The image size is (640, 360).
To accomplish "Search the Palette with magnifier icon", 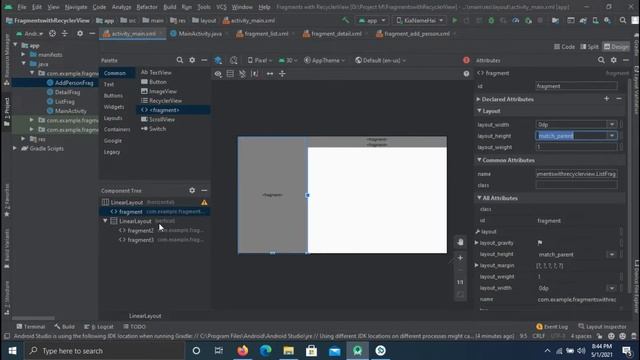I will [180, 60].
